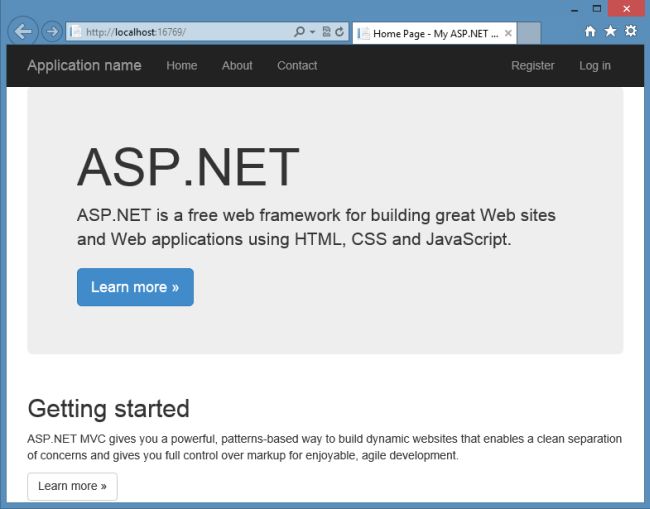Open the Register link
This screenshot has height=509, width=650.
coord(533,65)
